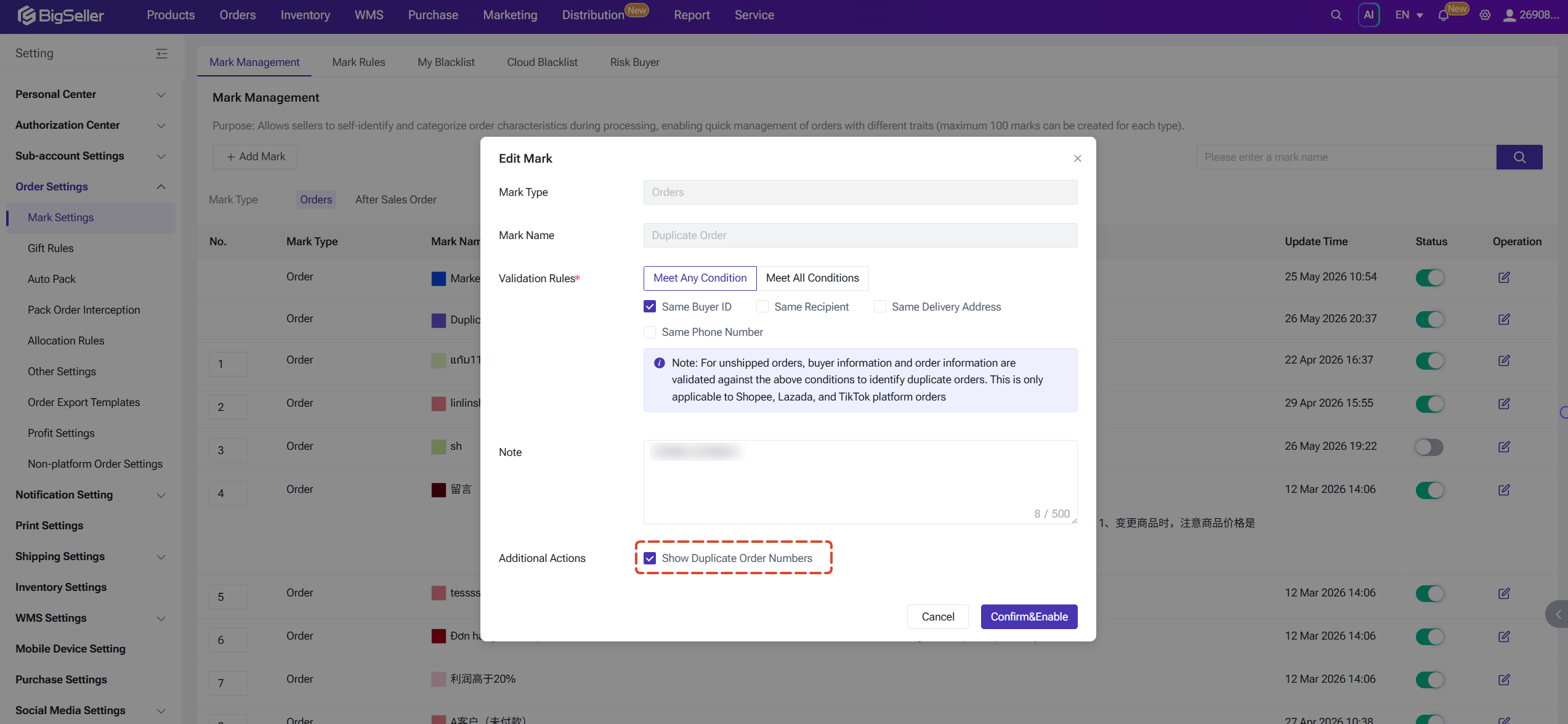1568x724 pixels.
Task: Check Same Delivery Address checkbox
Action: (880, 307)
